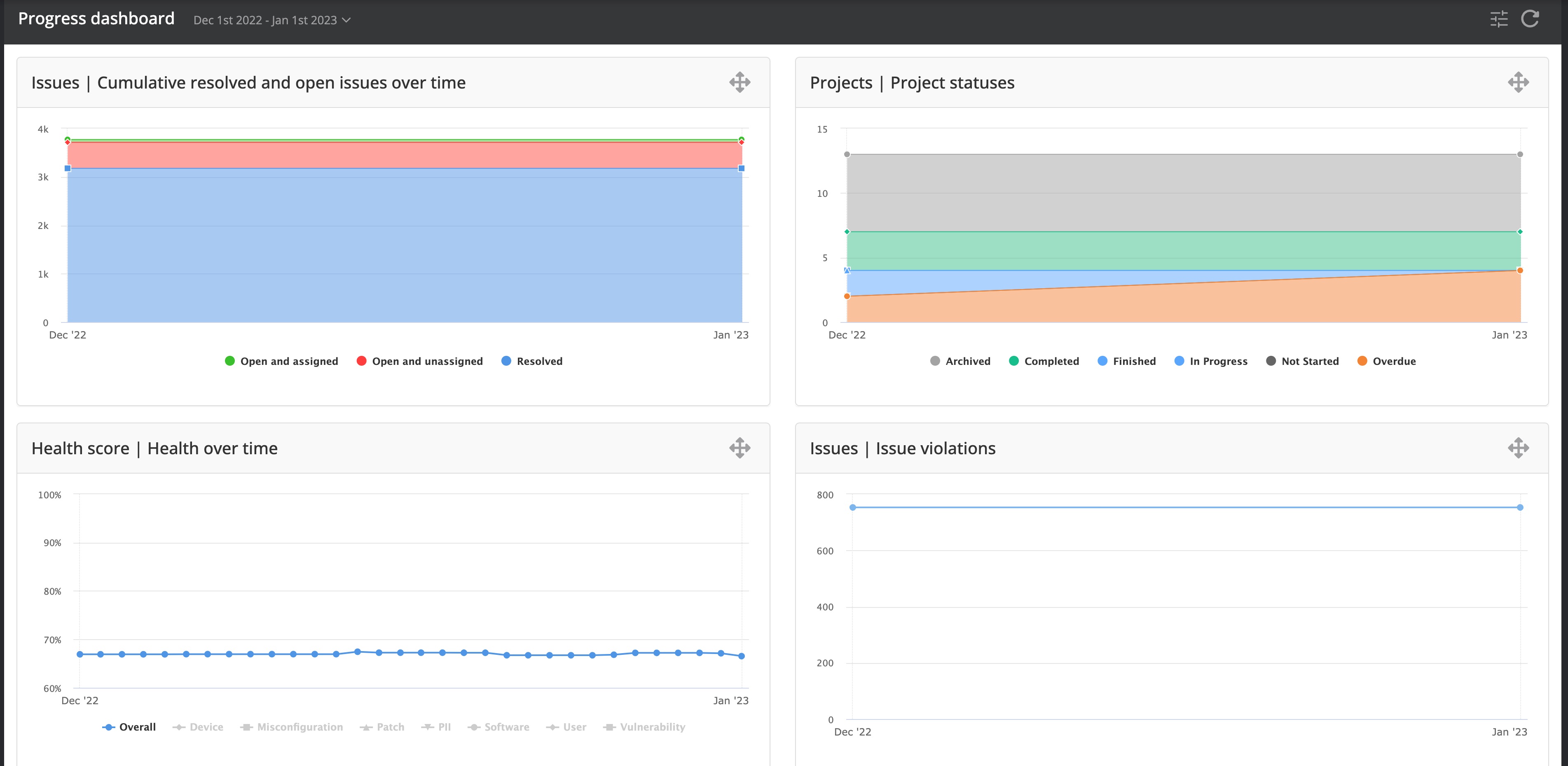
Task: Toggle the Open and assigned series
Action: coord(288,361)
